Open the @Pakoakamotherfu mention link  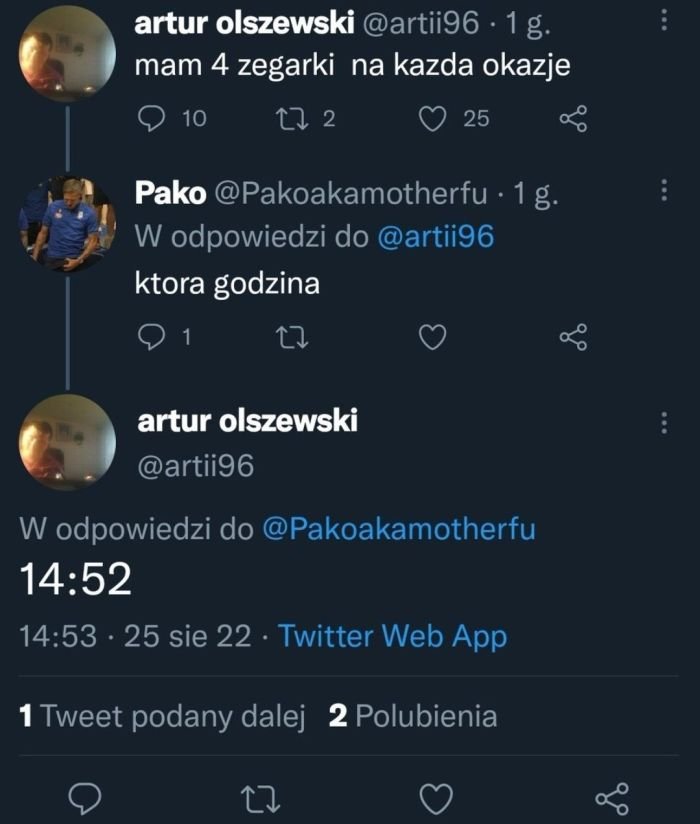coord(398,530)
